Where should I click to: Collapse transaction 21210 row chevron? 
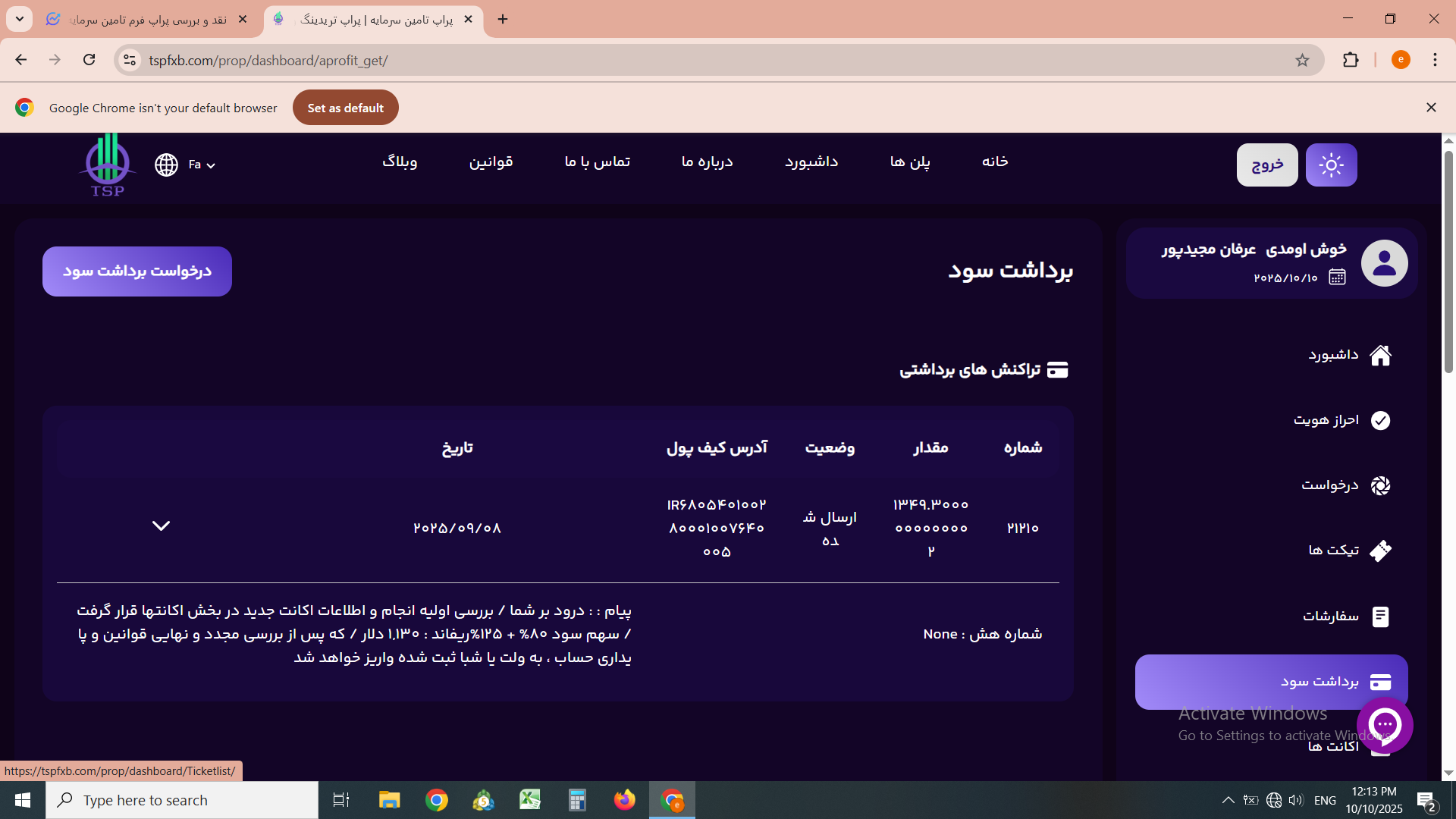161,526
